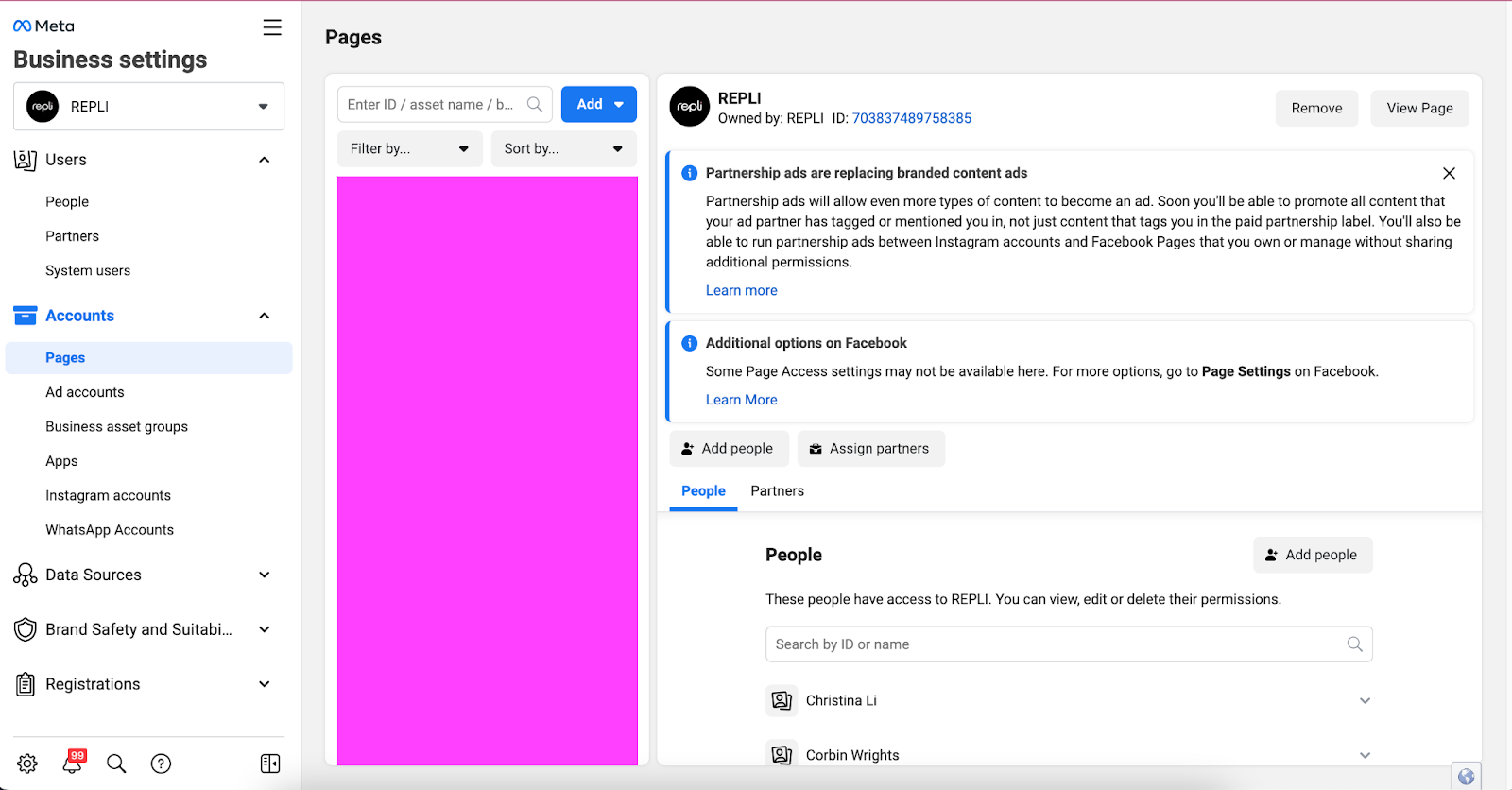This screenshot has height=790, width=1512.
Task: Open notifications bell with 99 badge
Action: tap(73, 762)
